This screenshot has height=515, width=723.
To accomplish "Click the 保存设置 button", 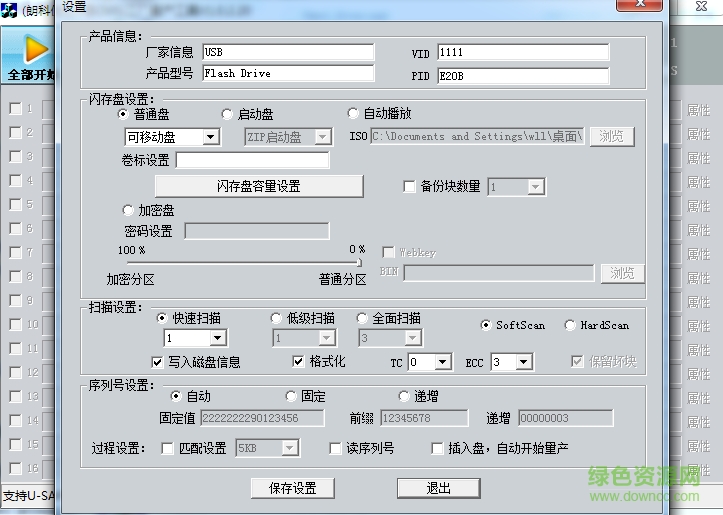I will [x=293, y=488].
